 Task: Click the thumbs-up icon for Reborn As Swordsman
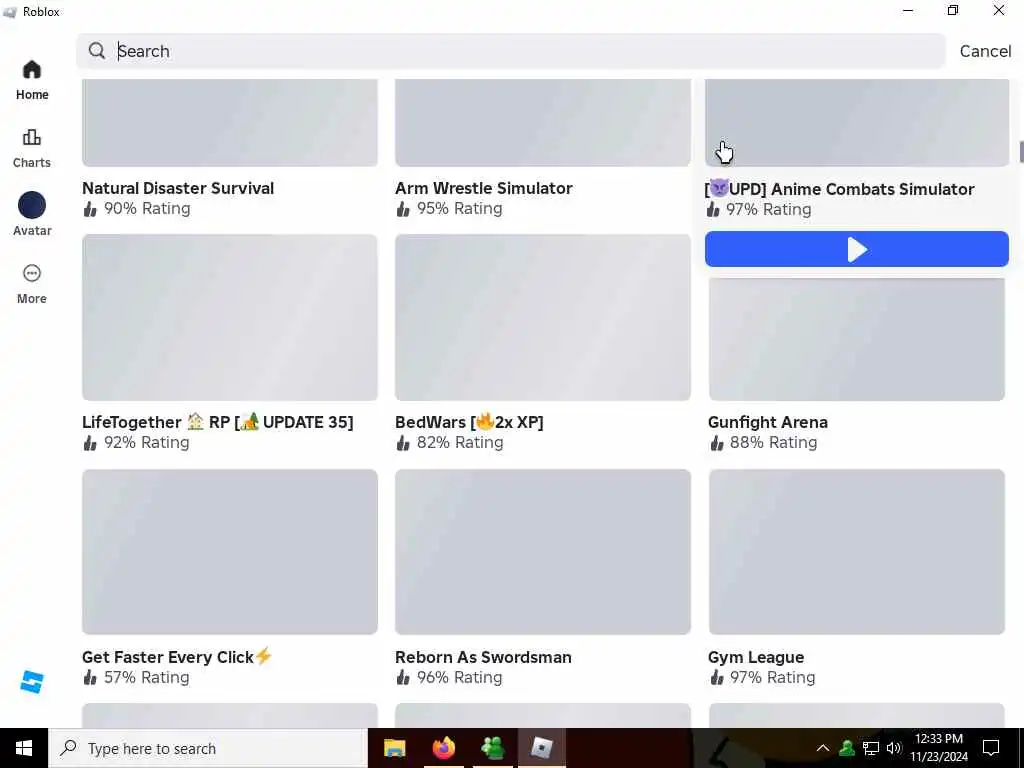coord(403,678)
